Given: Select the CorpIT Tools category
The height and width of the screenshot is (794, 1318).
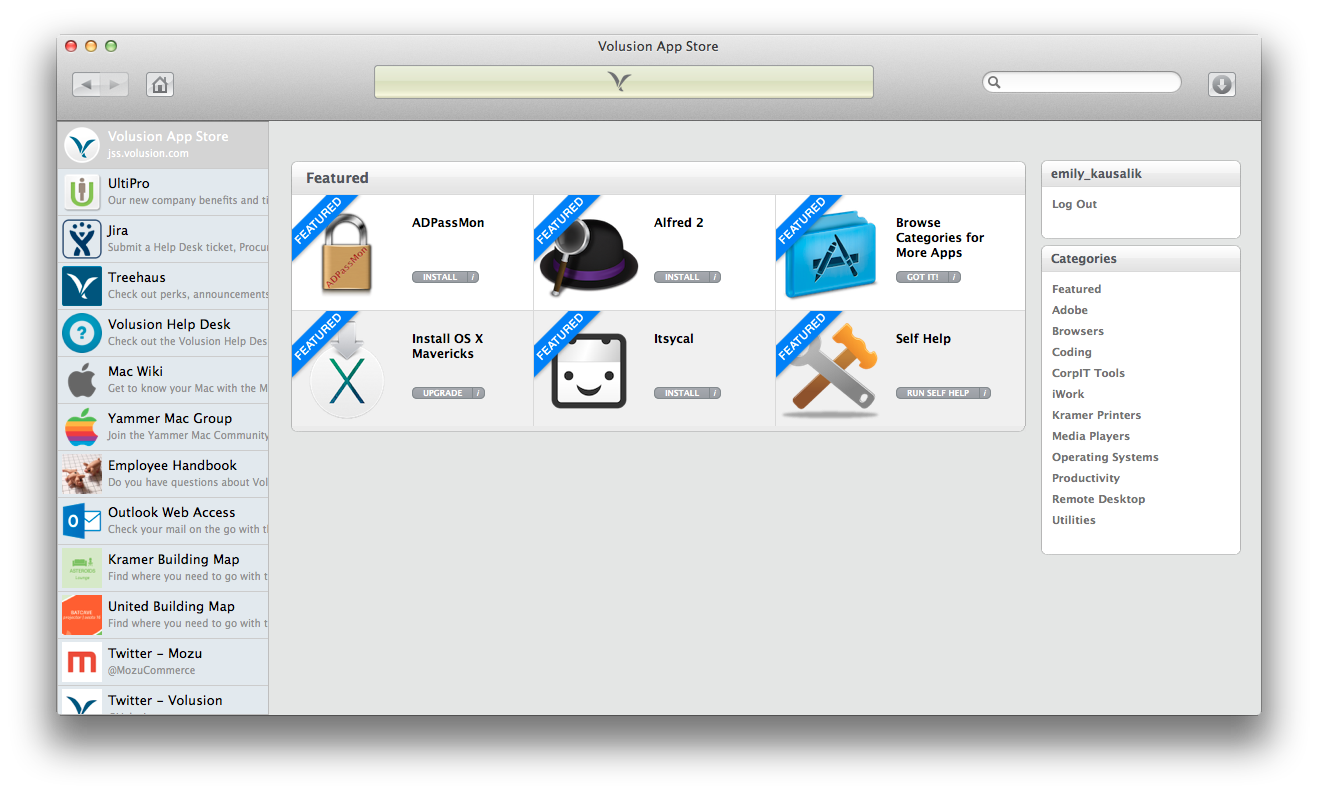Looking at the screenshot, I should coord(1088,373).
